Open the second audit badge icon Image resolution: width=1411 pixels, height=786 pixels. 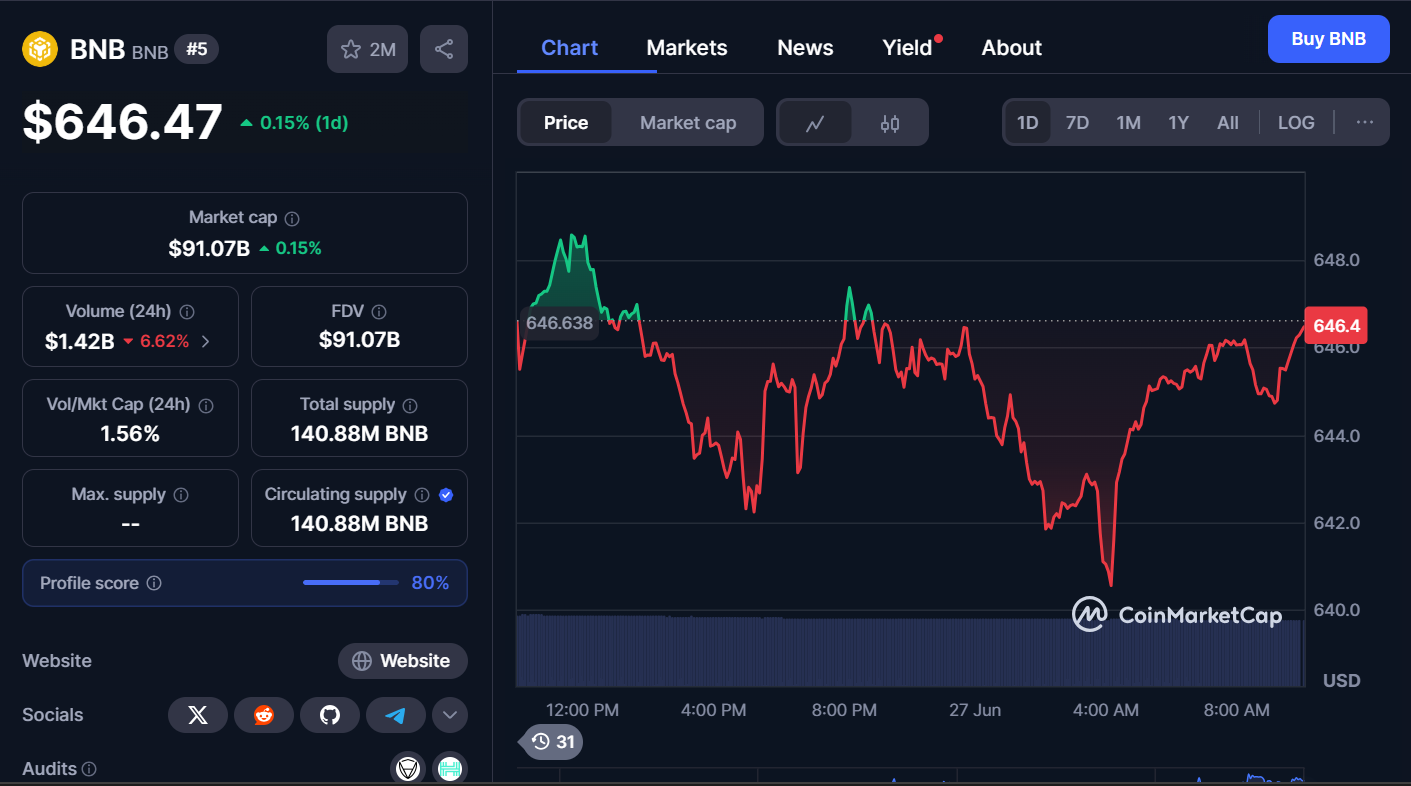tap(450, 768)
